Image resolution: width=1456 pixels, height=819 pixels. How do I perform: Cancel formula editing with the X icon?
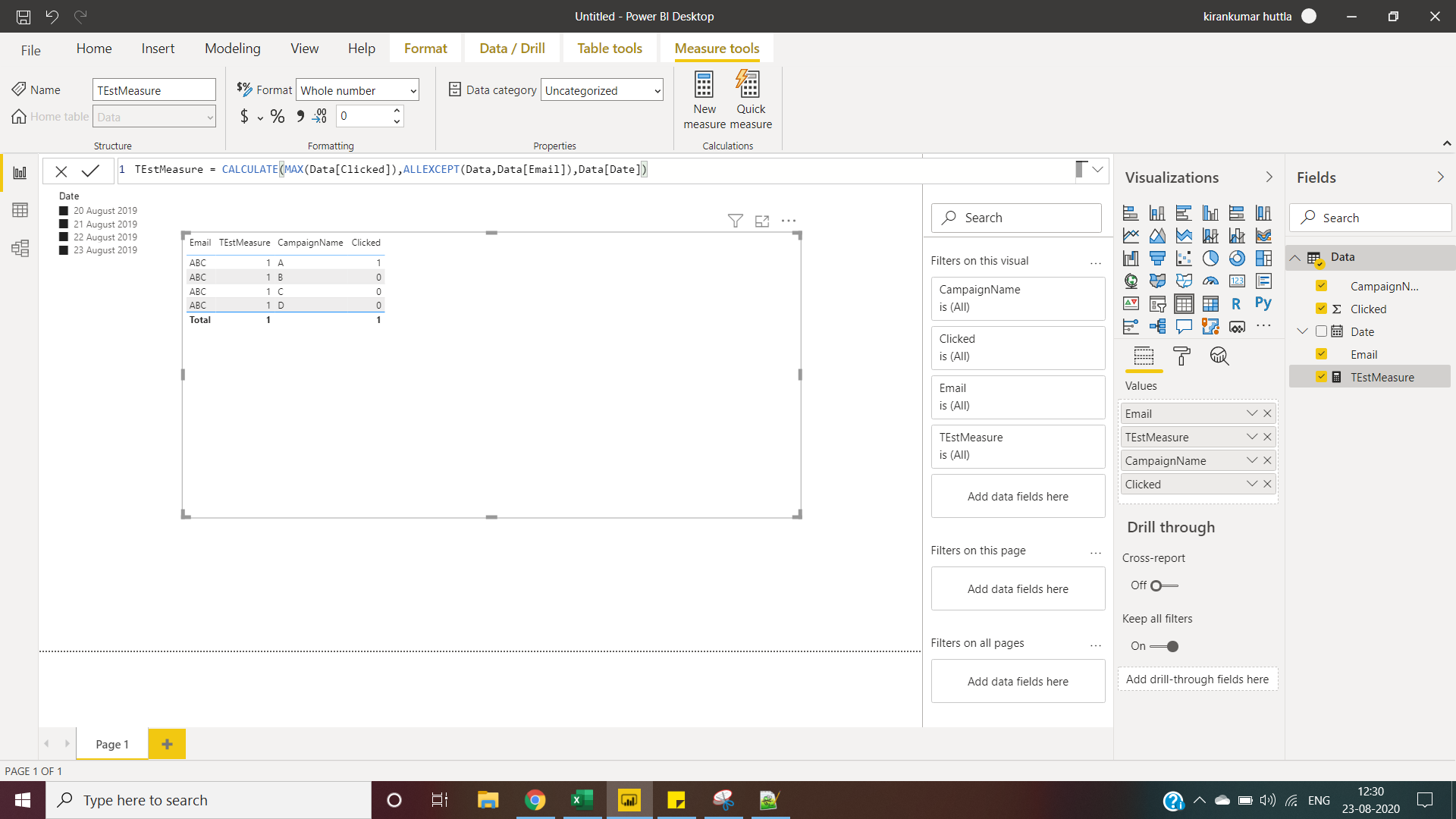[x=61, y=171]
